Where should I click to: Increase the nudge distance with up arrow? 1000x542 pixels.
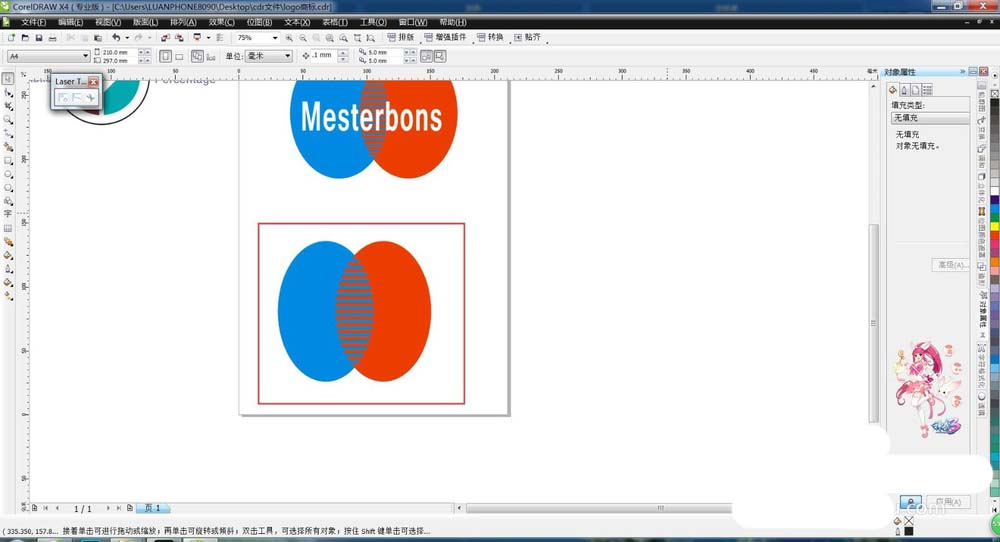coord(343,53)
